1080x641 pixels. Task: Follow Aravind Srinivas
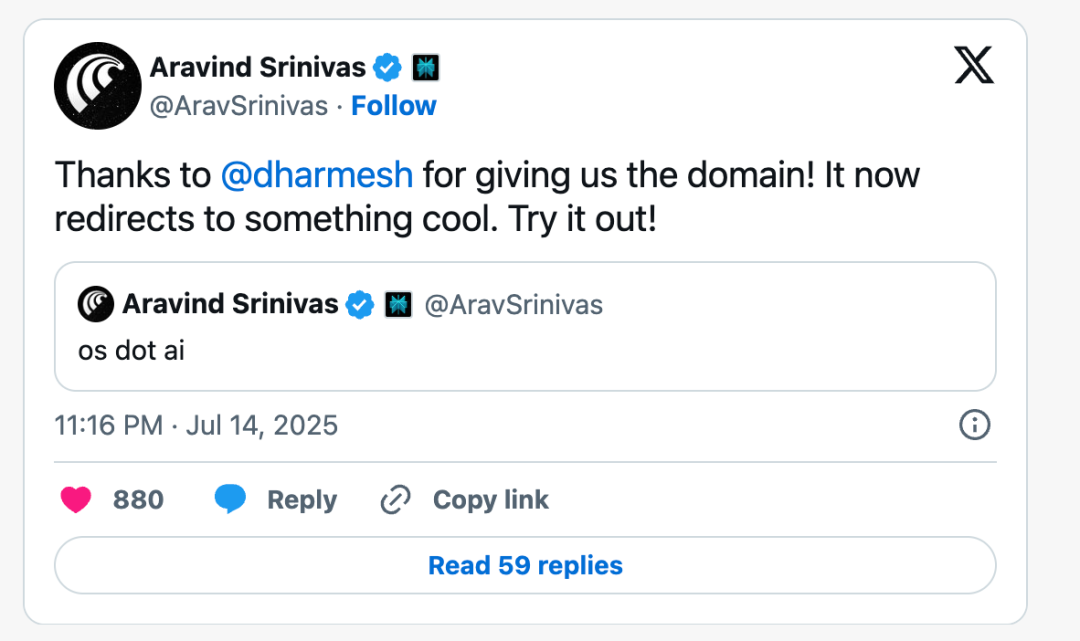(x=393, y=106)
